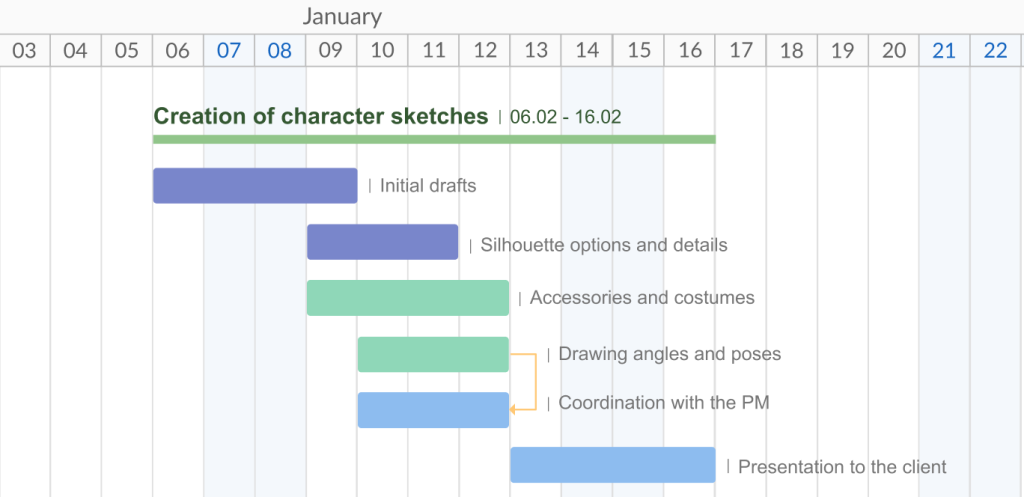Image resolution: width=1024 pixels, height=497 pixels.
Task: Click day 08 in the date header
Action: 280,51
